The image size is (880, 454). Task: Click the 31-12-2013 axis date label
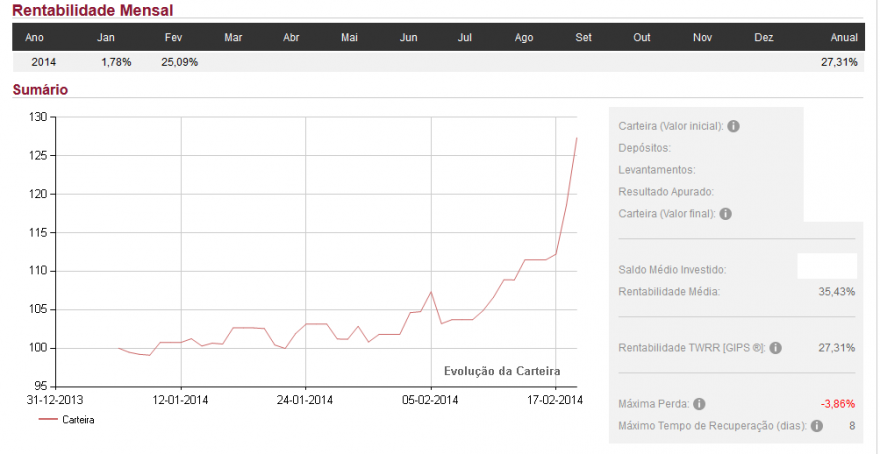(56, 400)
